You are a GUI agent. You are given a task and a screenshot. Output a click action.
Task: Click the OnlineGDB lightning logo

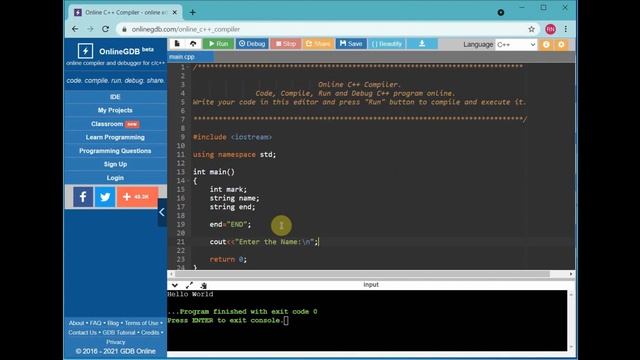click(x=85, y=51)
